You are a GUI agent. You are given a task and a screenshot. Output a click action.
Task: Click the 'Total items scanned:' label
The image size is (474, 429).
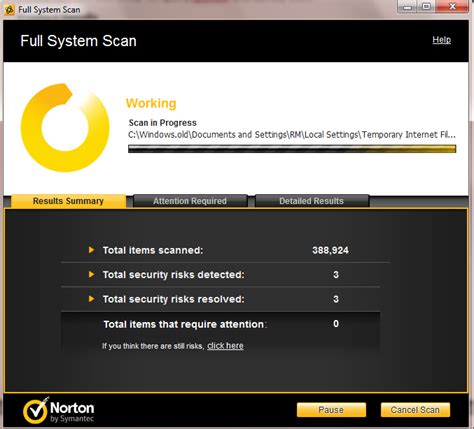[x=153, y=250]
